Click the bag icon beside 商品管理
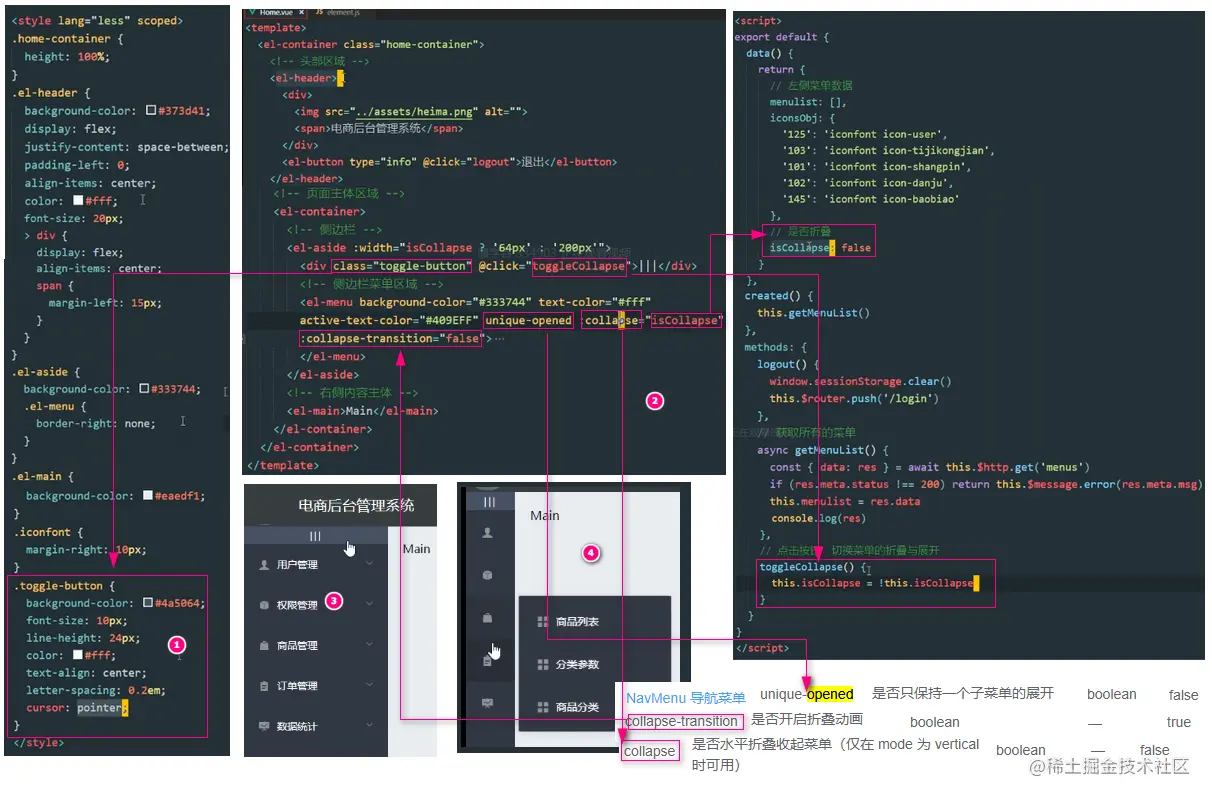 (x=264, y=646)
